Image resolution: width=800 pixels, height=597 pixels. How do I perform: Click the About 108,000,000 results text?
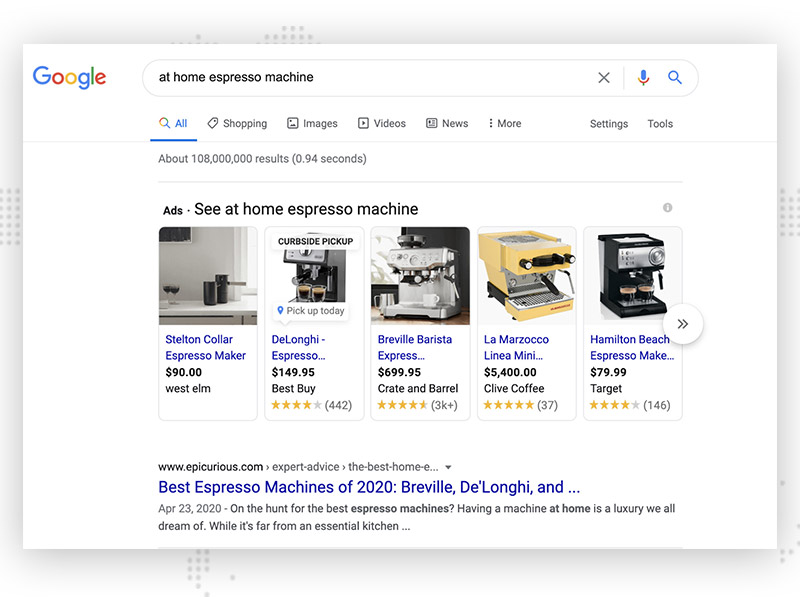[262, 159]
